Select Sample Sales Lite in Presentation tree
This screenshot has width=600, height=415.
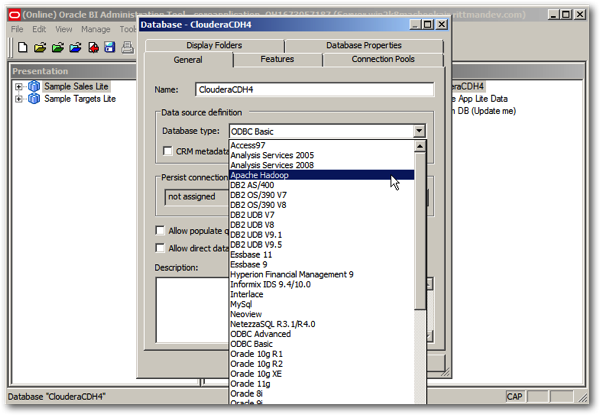point(76,86)
